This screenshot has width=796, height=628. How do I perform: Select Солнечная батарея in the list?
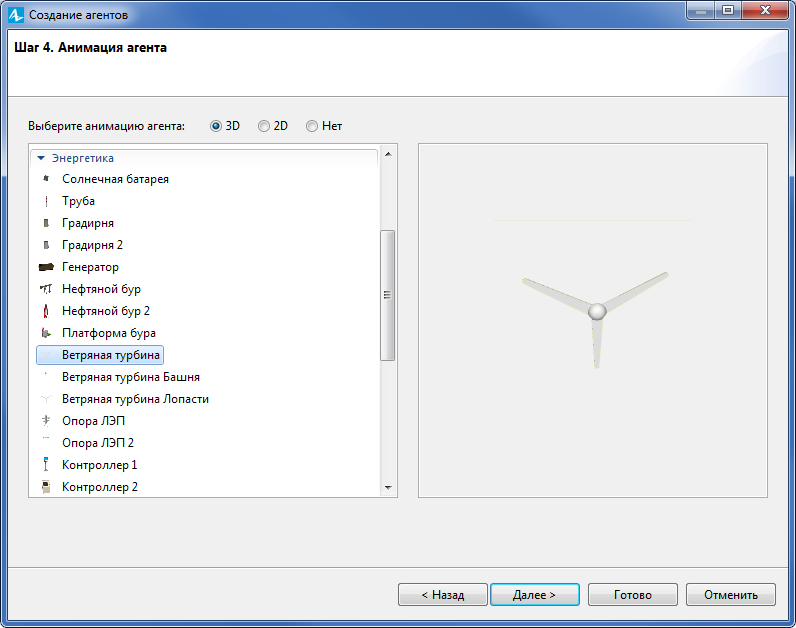pyautogui.click(x=115, y=179)
